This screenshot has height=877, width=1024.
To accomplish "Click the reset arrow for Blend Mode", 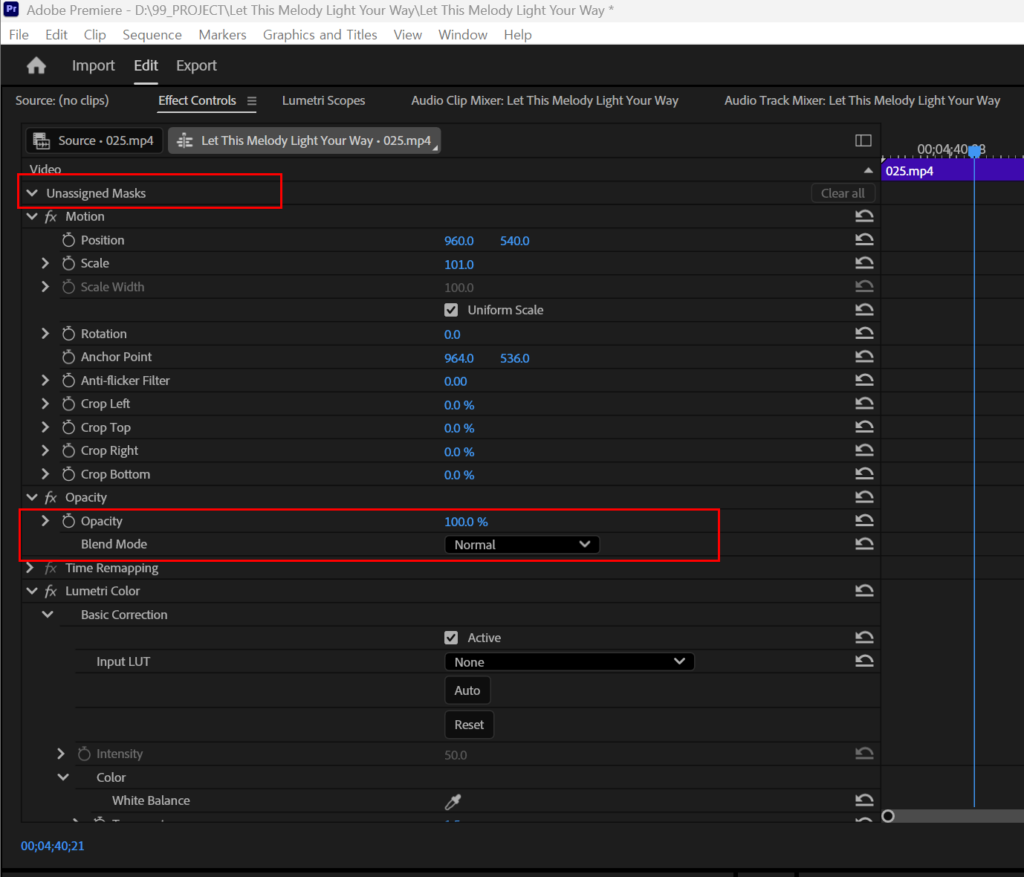I will click(x=864, y=544).
